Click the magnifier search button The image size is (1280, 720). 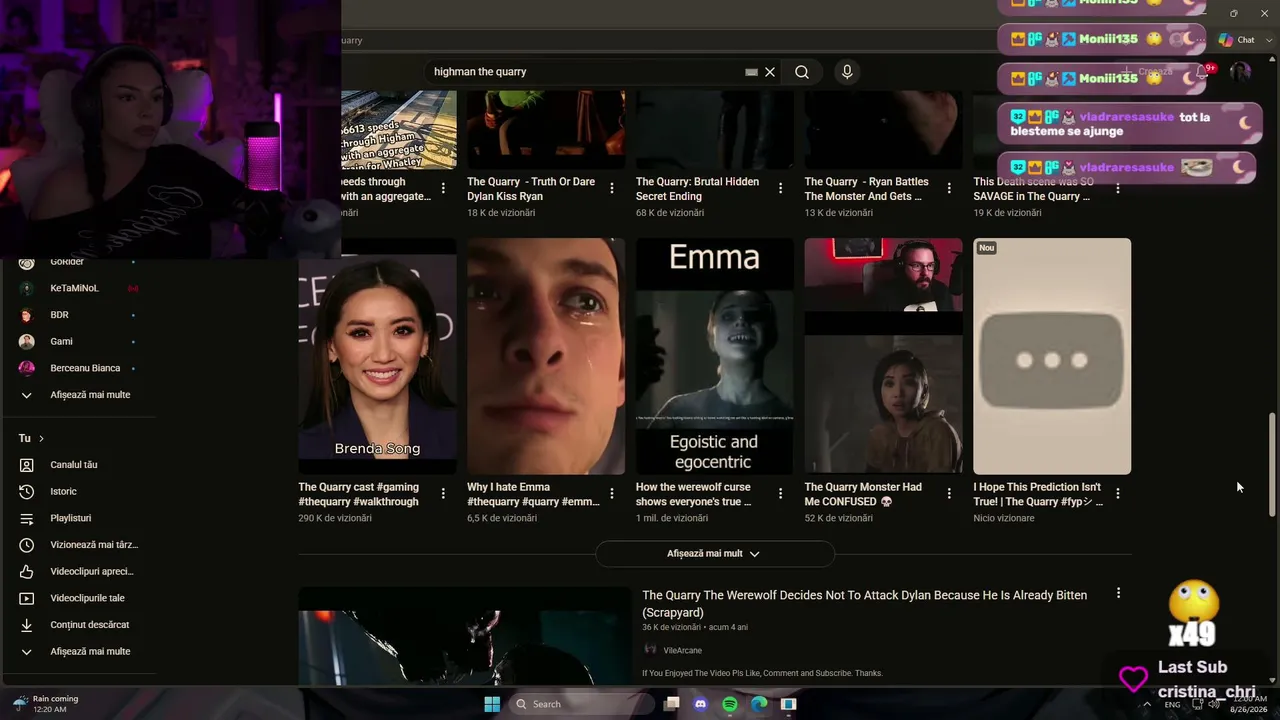(802, 72)
